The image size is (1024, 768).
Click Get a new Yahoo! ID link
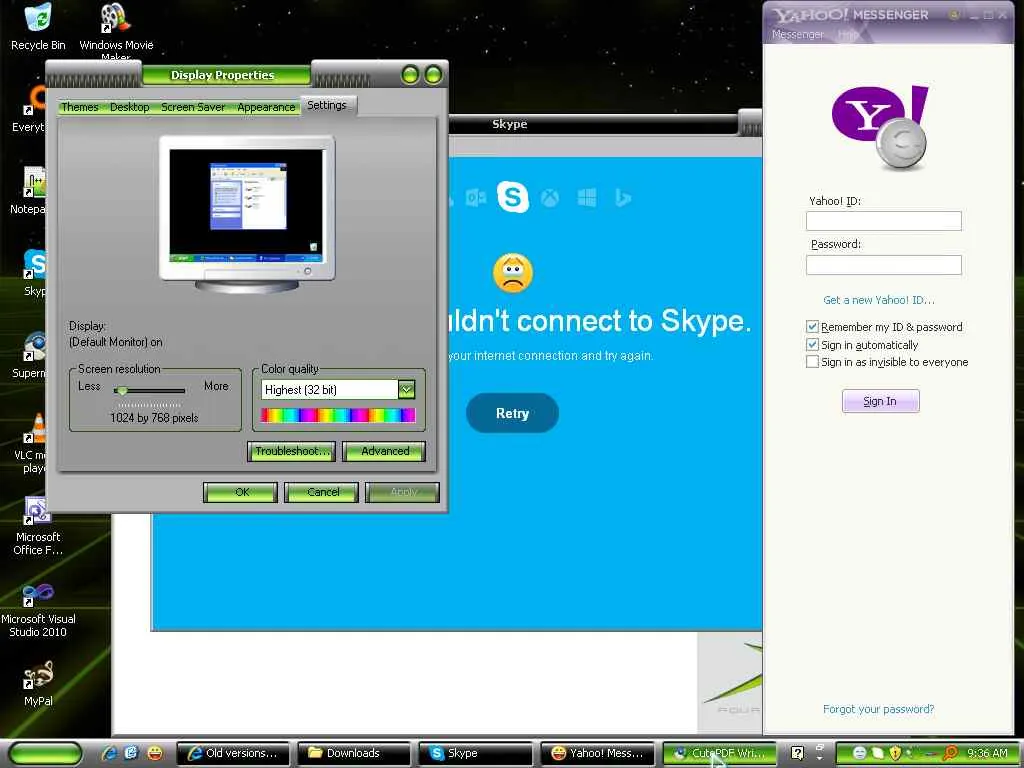[x=878, y=300]
